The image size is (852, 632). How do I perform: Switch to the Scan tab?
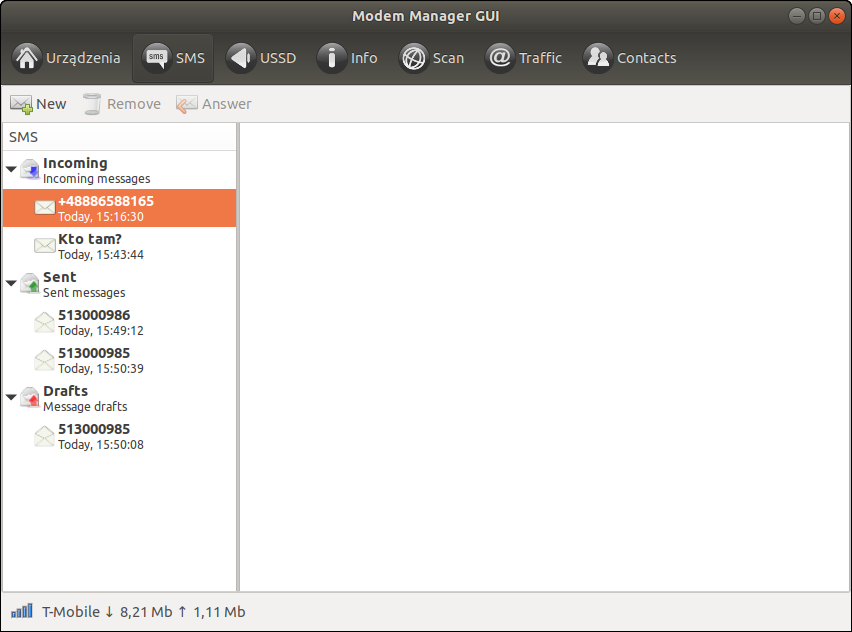(x=432, y=58)
